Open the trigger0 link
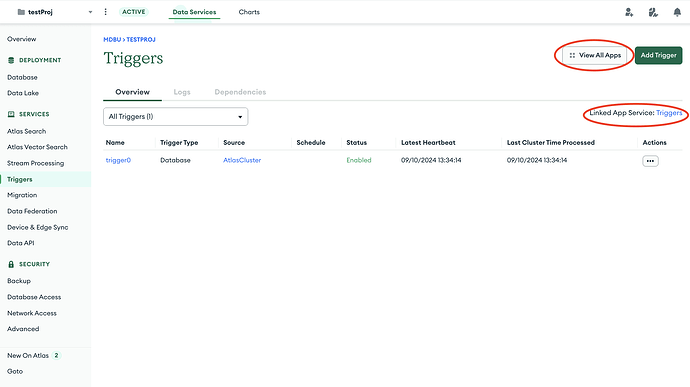This screenshot has height=387, width=690. 118,160
